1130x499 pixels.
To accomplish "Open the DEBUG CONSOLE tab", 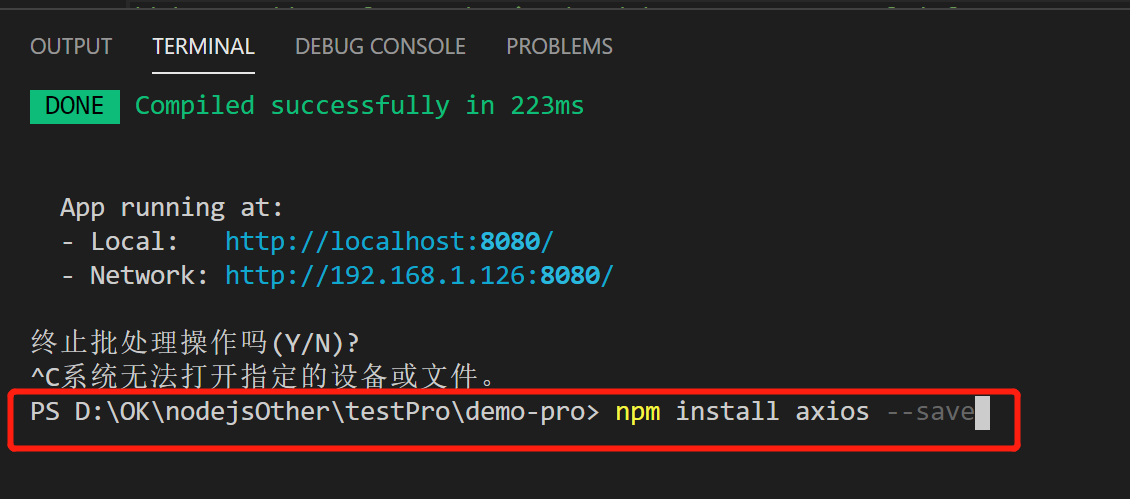I will click(x=381, y=47).
